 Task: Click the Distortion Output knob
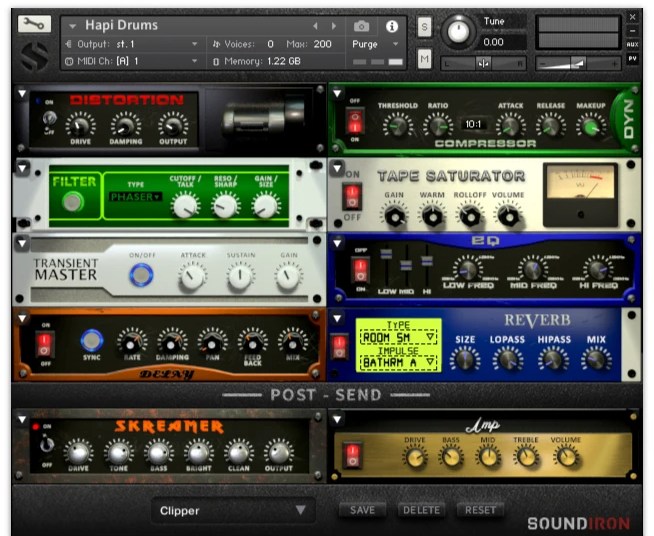pos(173,125)
